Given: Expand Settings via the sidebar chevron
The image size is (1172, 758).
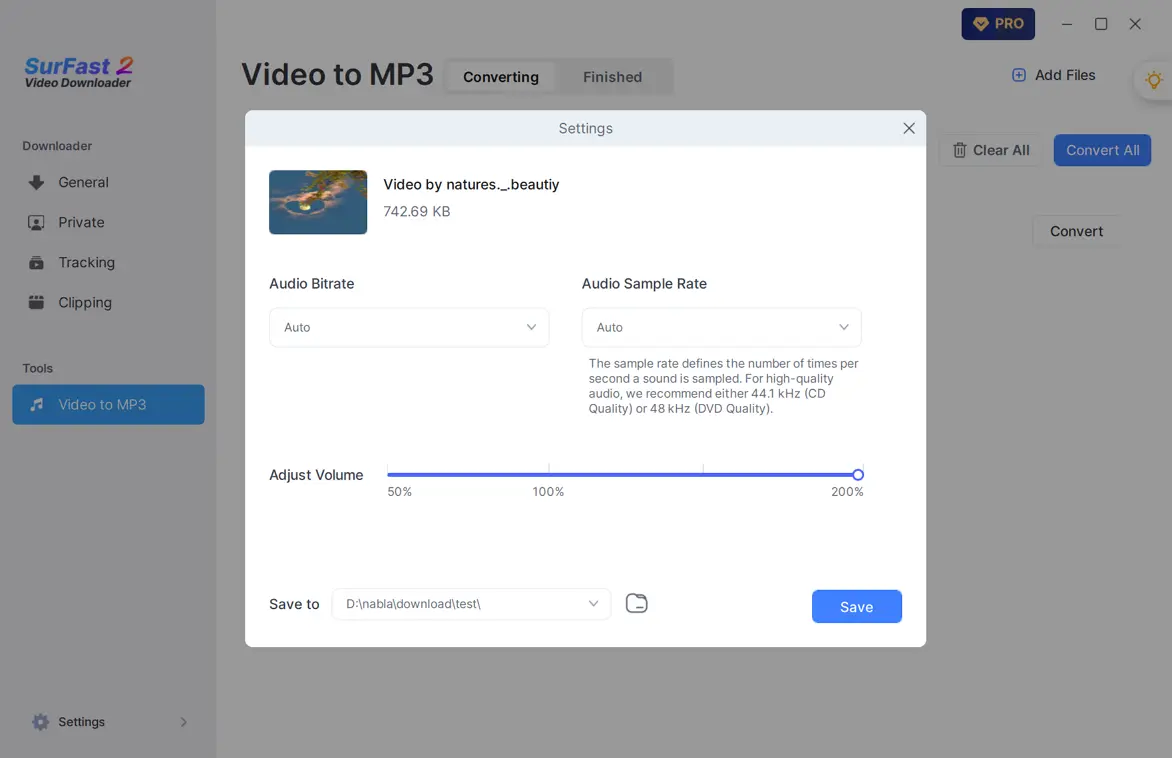Looking at the screenshot, I should (x=183, y=722).
